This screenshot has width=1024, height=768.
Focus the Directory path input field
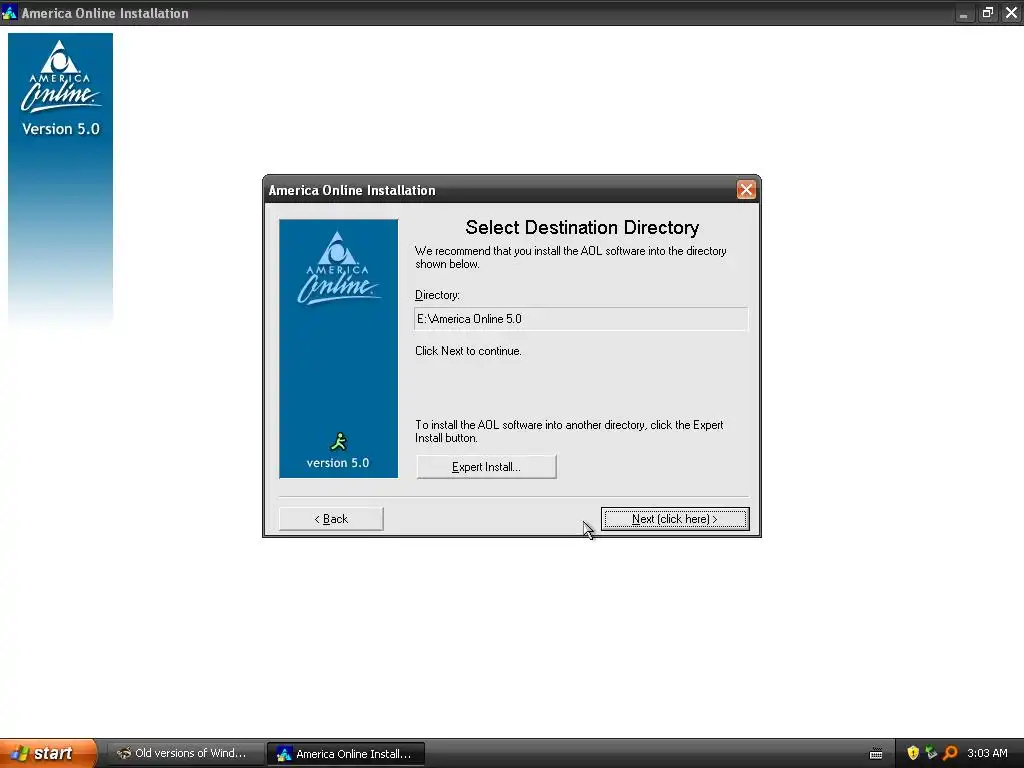pos(581,319)
